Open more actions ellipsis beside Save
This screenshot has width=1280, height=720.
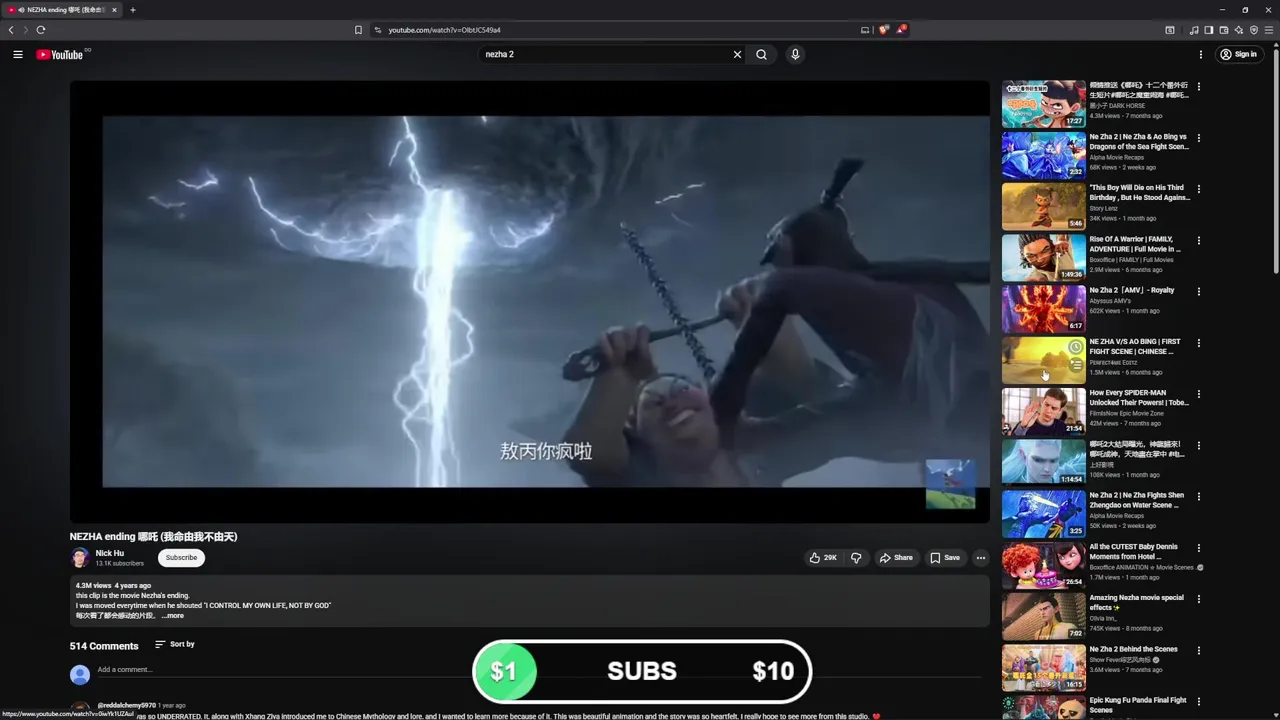981,558
